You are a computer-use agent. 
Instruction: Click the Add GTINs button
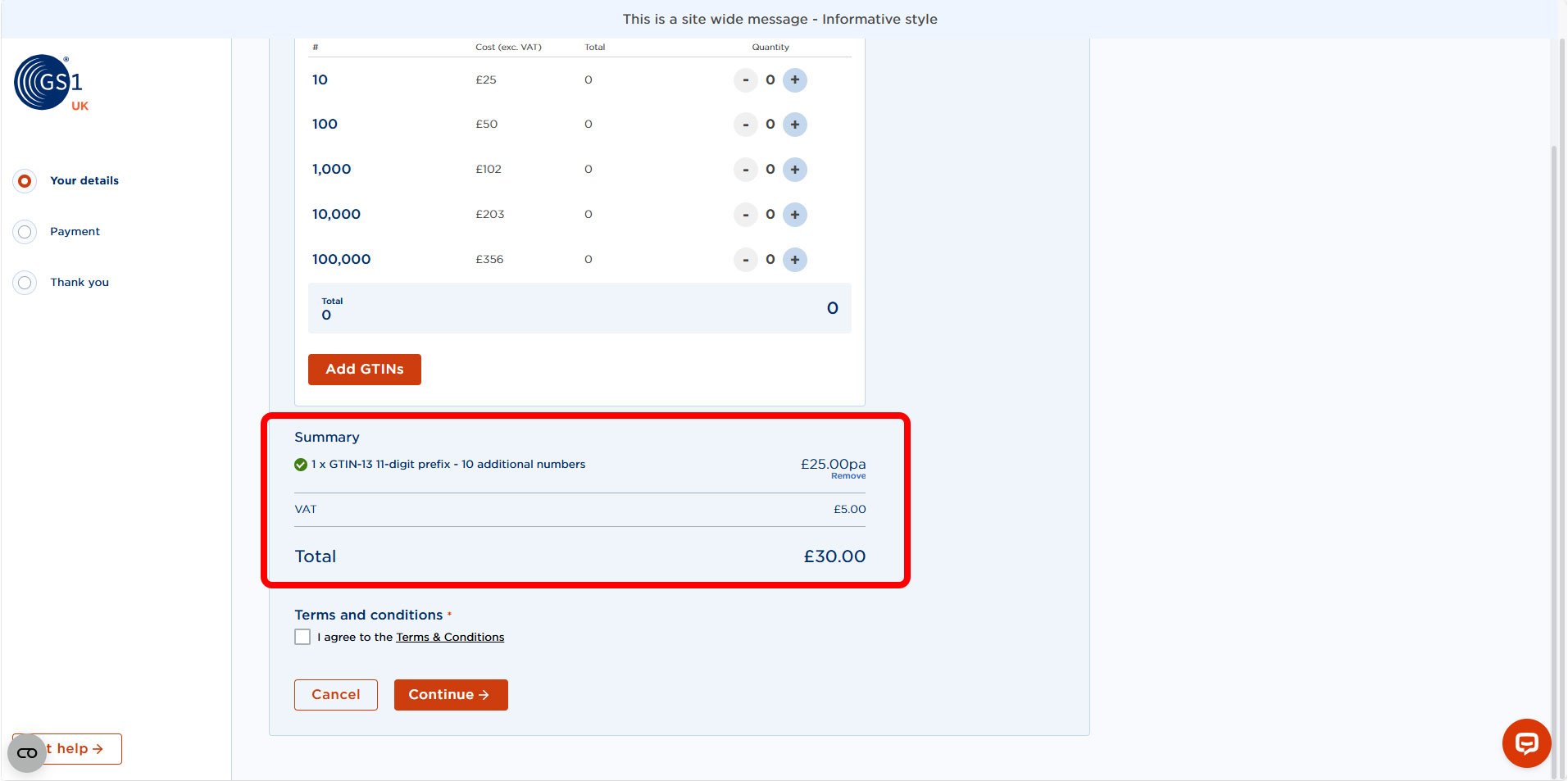click(x=364, y=369)
